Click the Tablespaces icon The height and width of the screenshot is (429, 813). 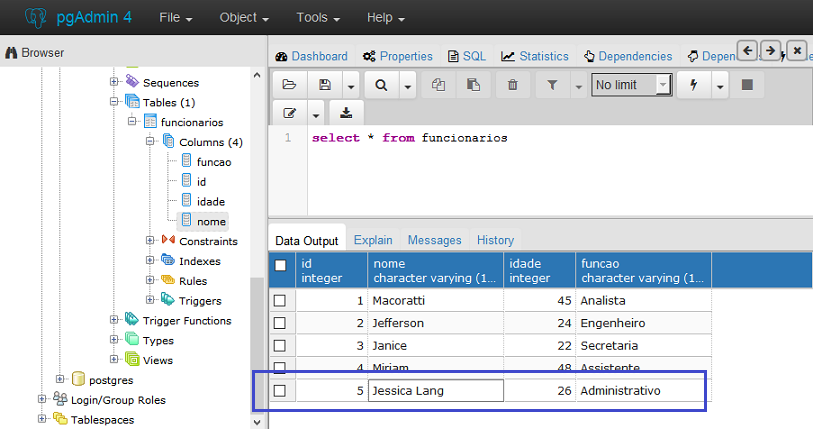pyautogui.click(x=60, y=419)
